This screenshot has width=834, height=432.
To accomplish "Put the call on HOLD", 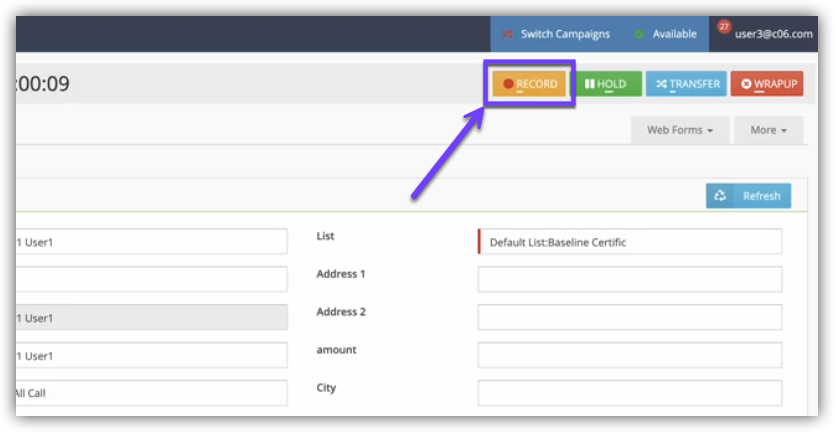I will pyautogui.click(x=609, y=84).
